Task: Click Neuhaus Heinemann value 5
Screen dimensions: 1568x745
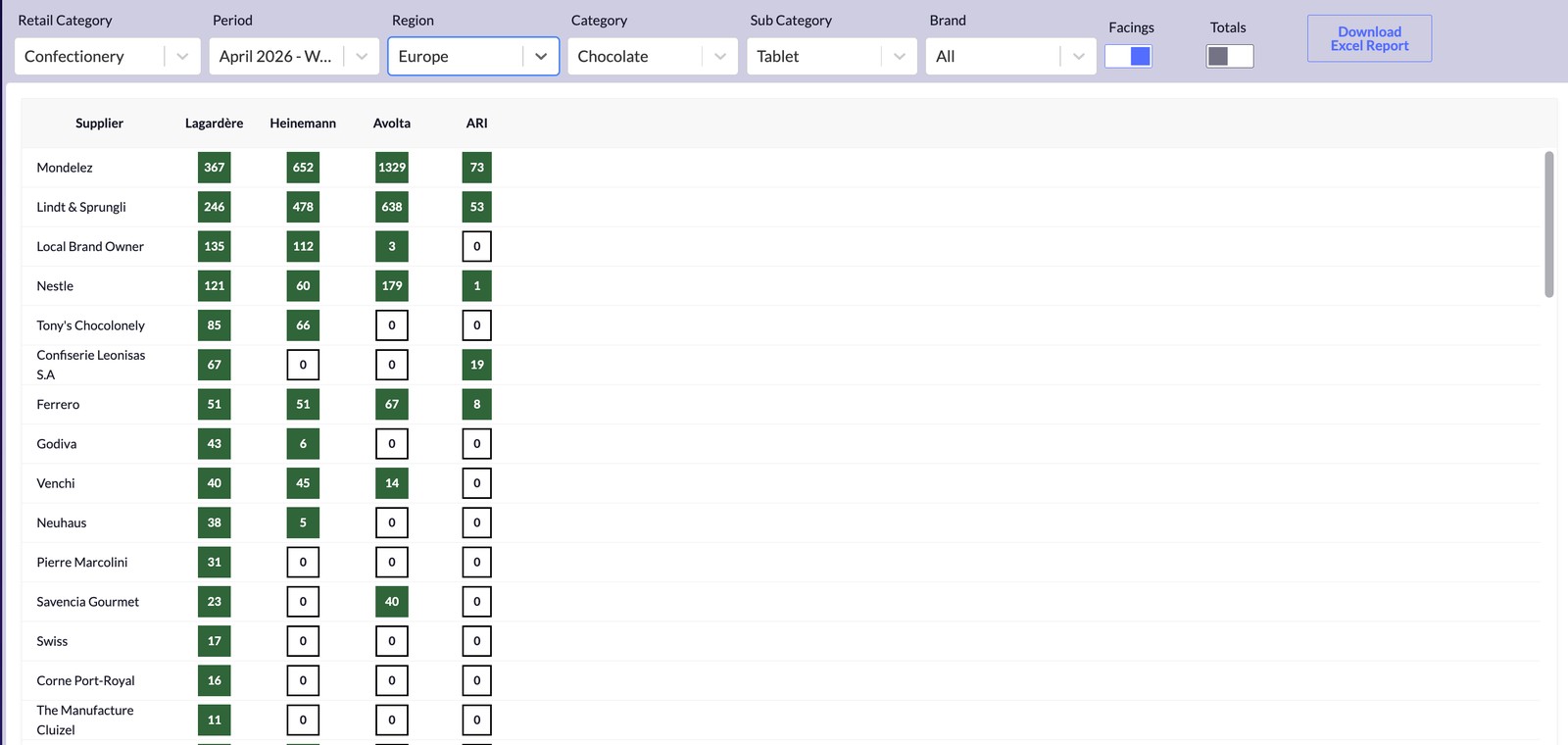Action: 303,522
